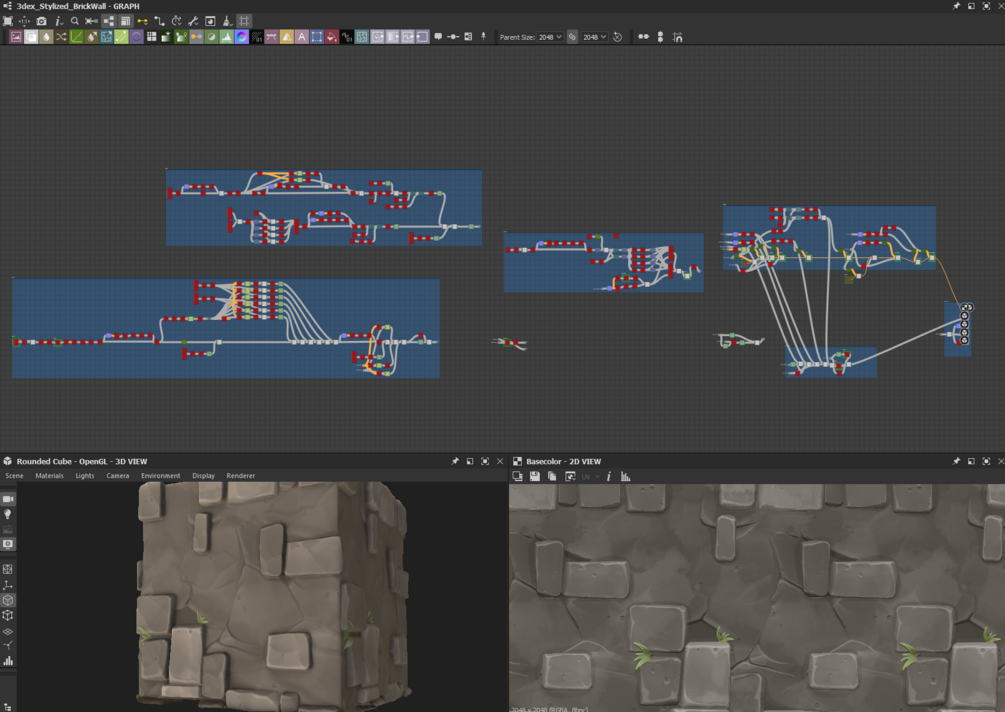Add a Curve node icon
1005x712 pixels.
coord(76,37)
